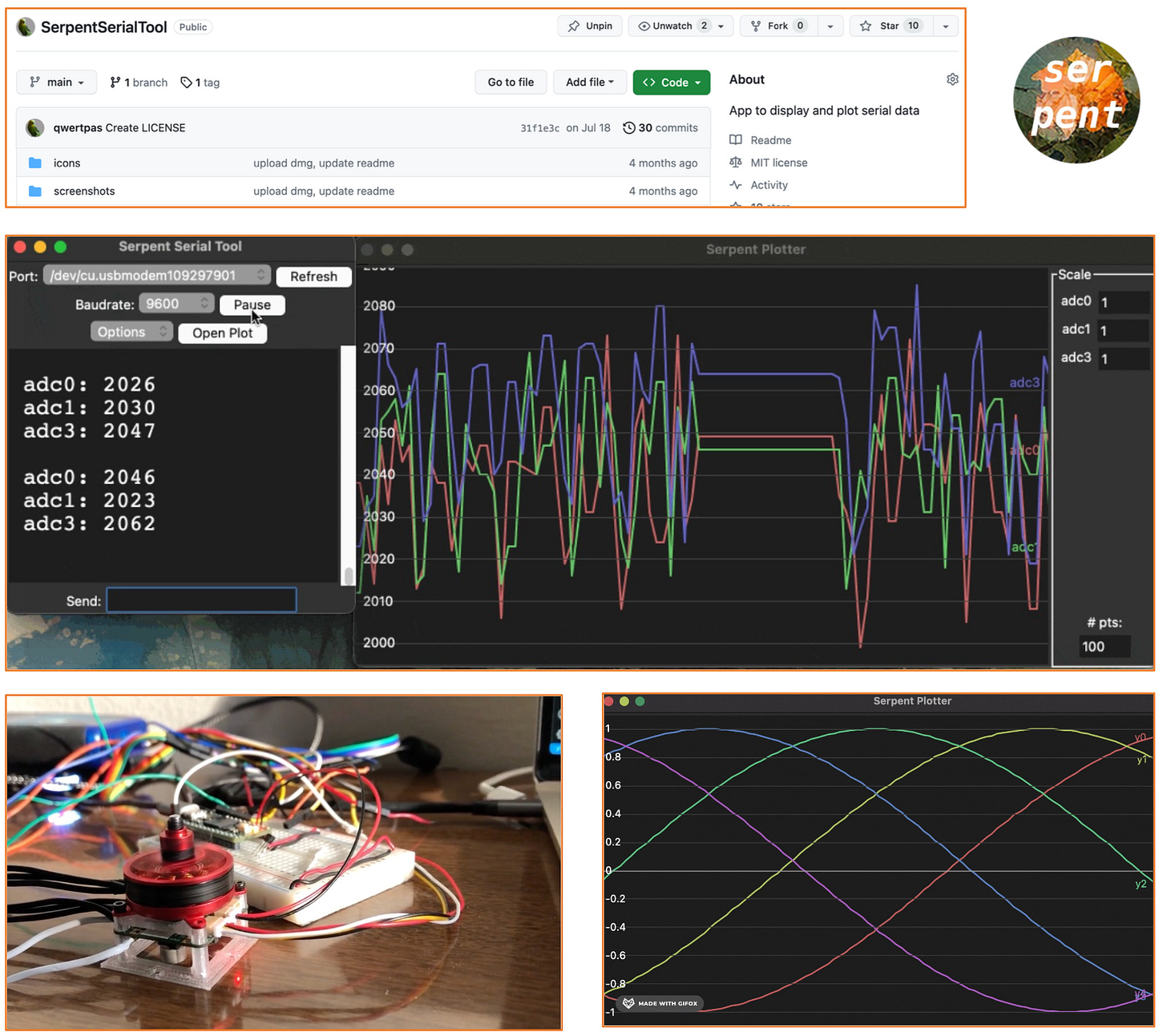Open commit hash 31f1e3c
Viewport: 1167px width, 1036px height.
tap(540, 128)
